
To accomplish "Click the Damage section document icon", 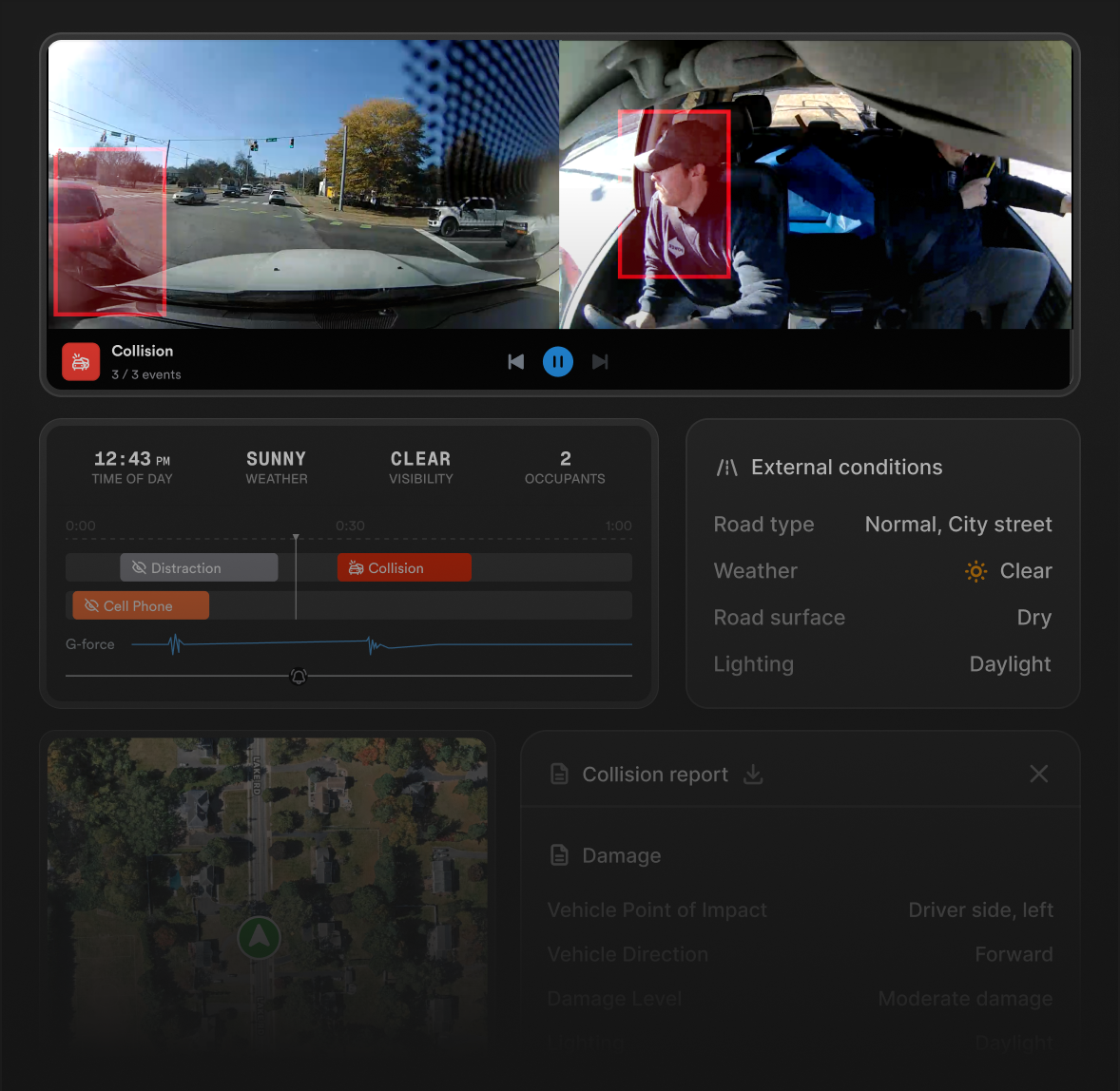I will [559, 854].
